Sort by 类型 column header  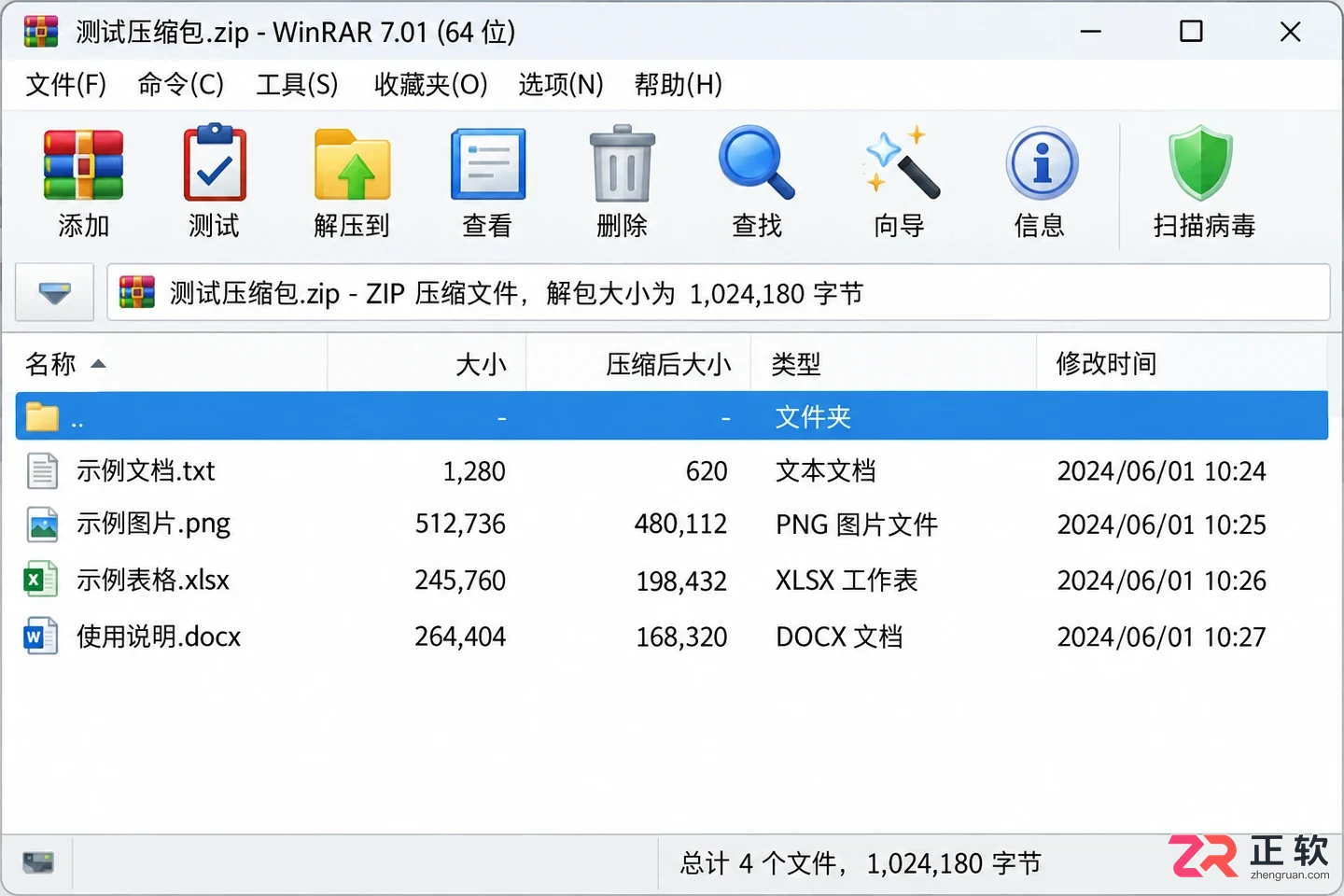tap(796, 364)
